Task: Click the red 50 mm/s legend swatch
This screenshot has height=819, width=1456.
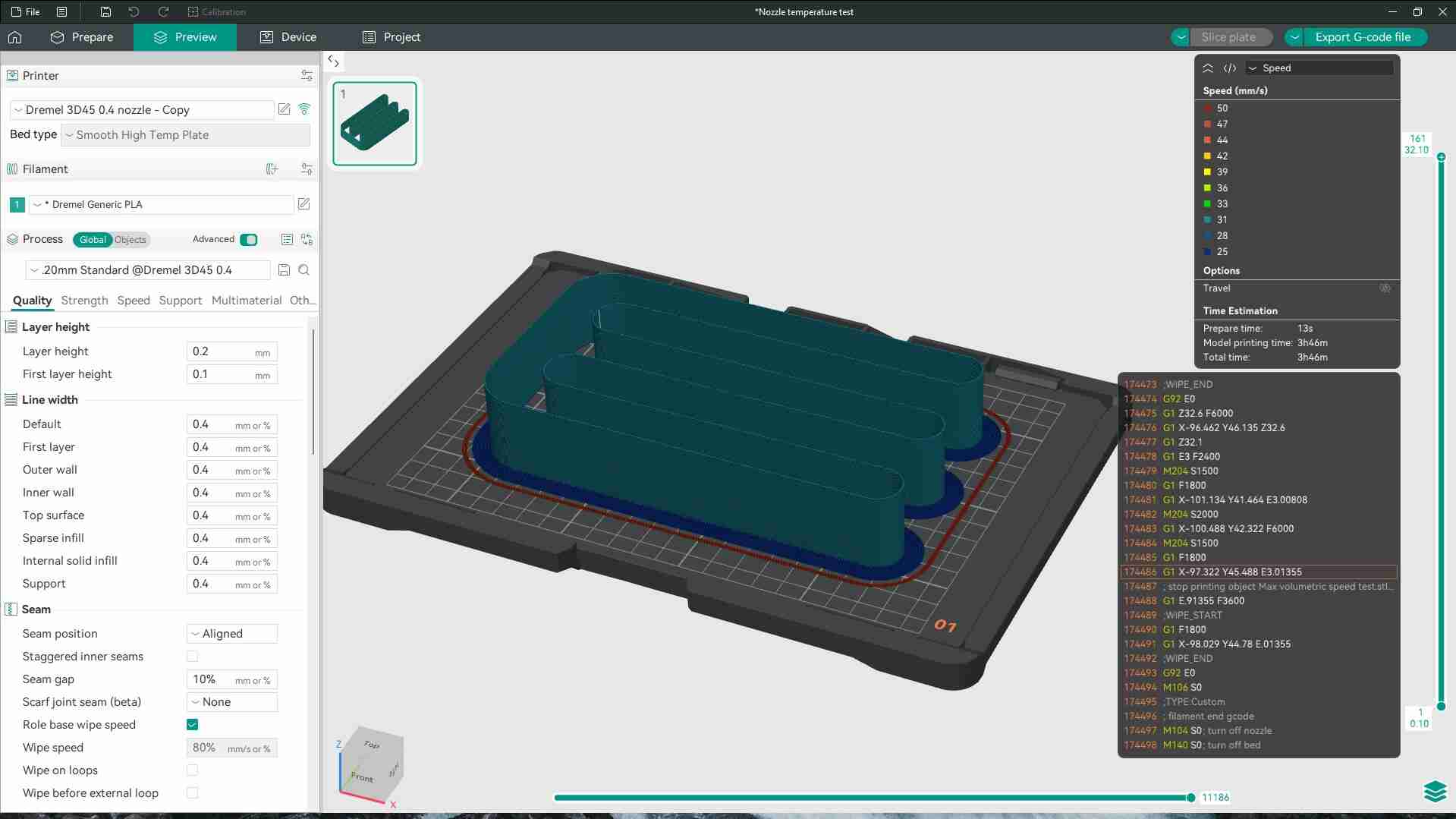Action: tap(1207, 109)
